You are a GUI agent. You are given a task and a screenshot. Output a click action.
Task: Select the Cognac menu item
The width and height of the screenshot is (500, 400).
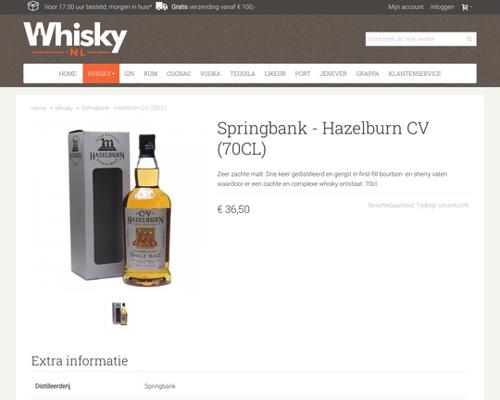point(179,74)
